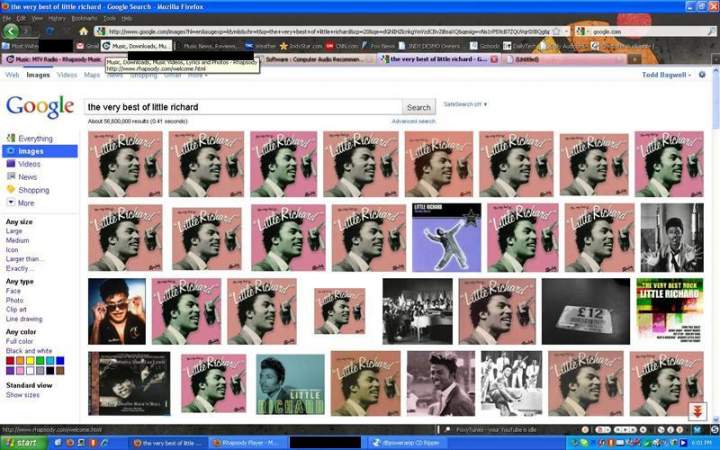Viewport: 720px width, 450px height.
Task: Click the browser URL address bar
Action: pos(328,31)
